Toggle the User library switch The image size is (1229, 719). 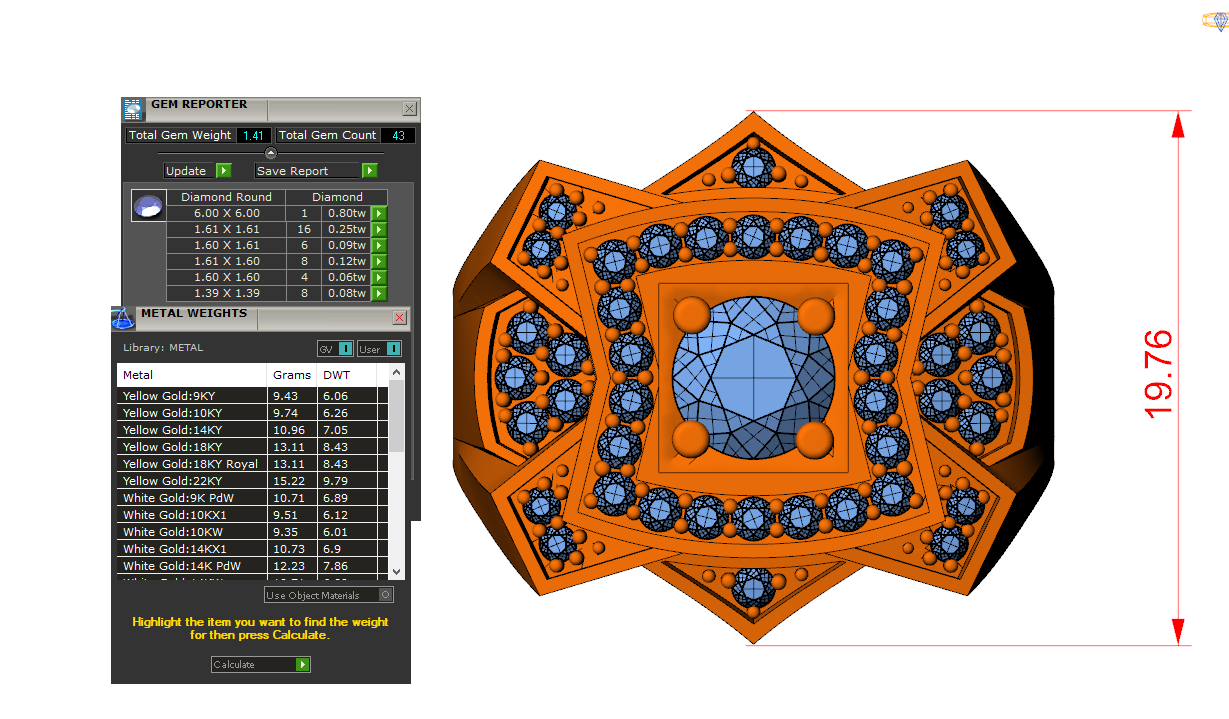(392, 349)
